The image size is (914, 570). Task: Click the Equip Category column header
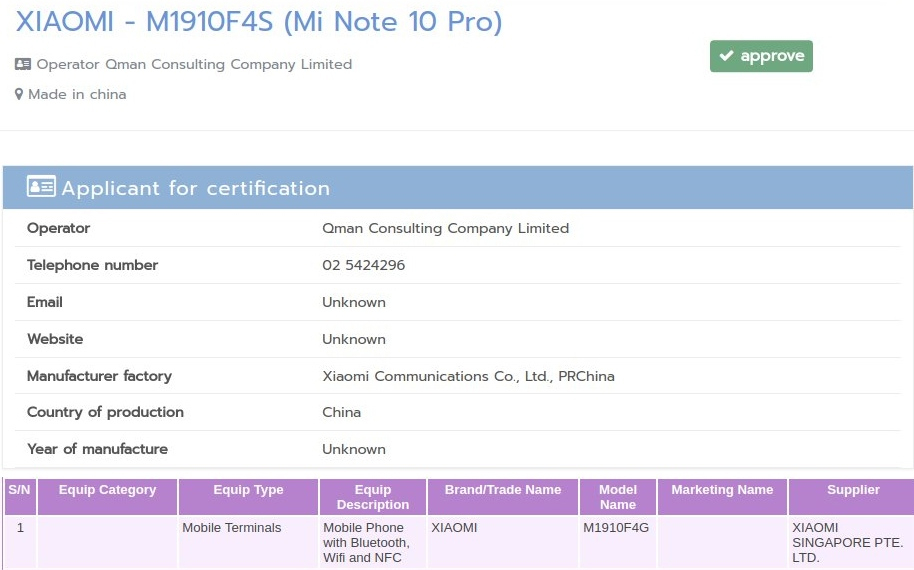click(107, 497)
